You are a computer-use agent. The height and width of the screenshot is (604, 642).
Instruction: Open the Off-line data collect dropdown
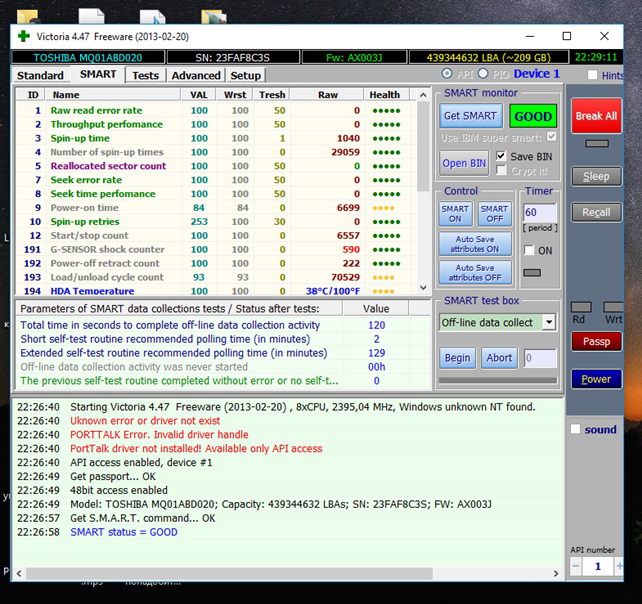pos(549,322)
